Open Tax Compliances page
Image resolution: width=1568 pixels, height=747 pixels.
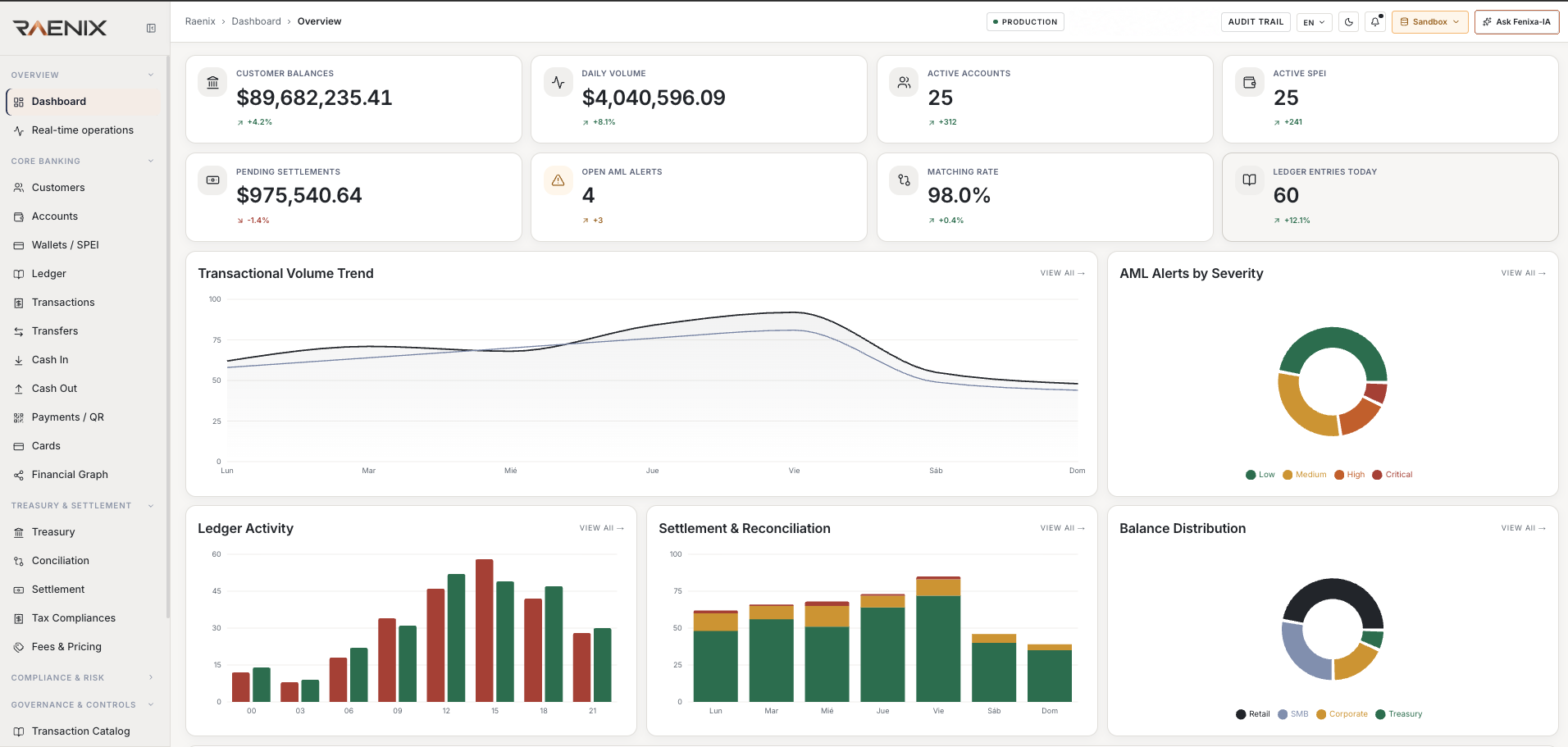coord(83,618)
